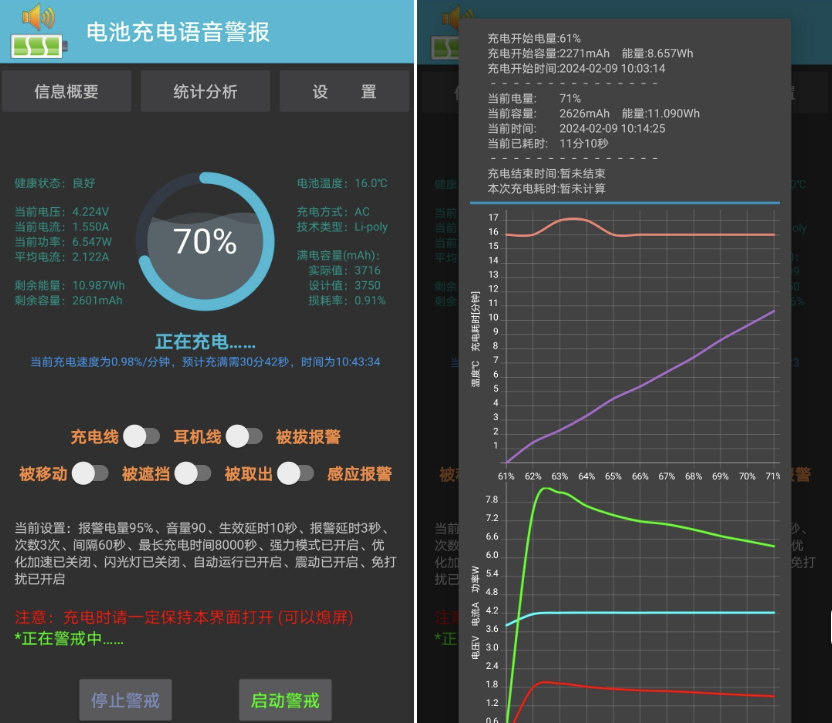The width and height of the screenshot is (832, 723).
Task: Toggle the 充电线 switch
Action: 141,436
